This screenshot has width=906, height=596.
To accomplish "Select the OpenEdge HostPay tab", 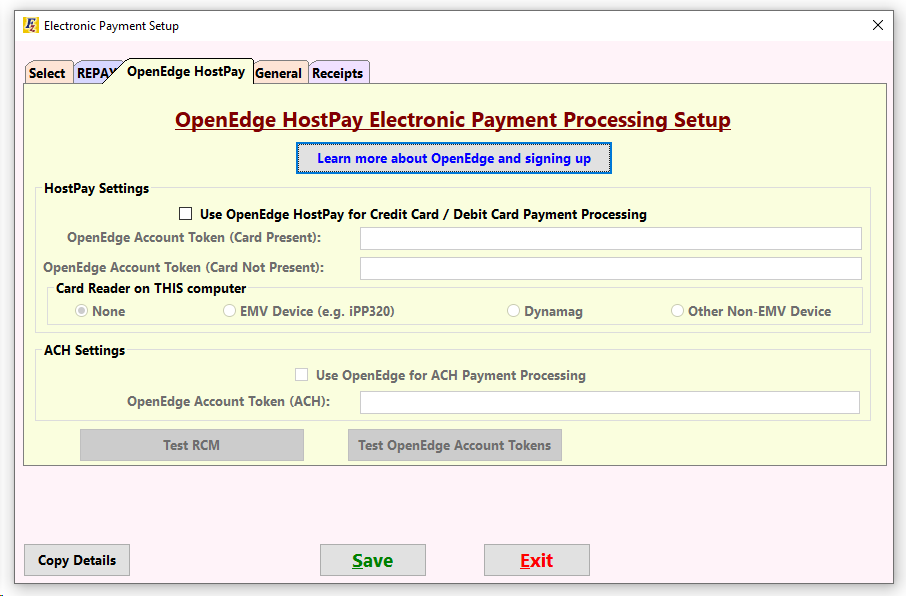I will coord(185,72).
